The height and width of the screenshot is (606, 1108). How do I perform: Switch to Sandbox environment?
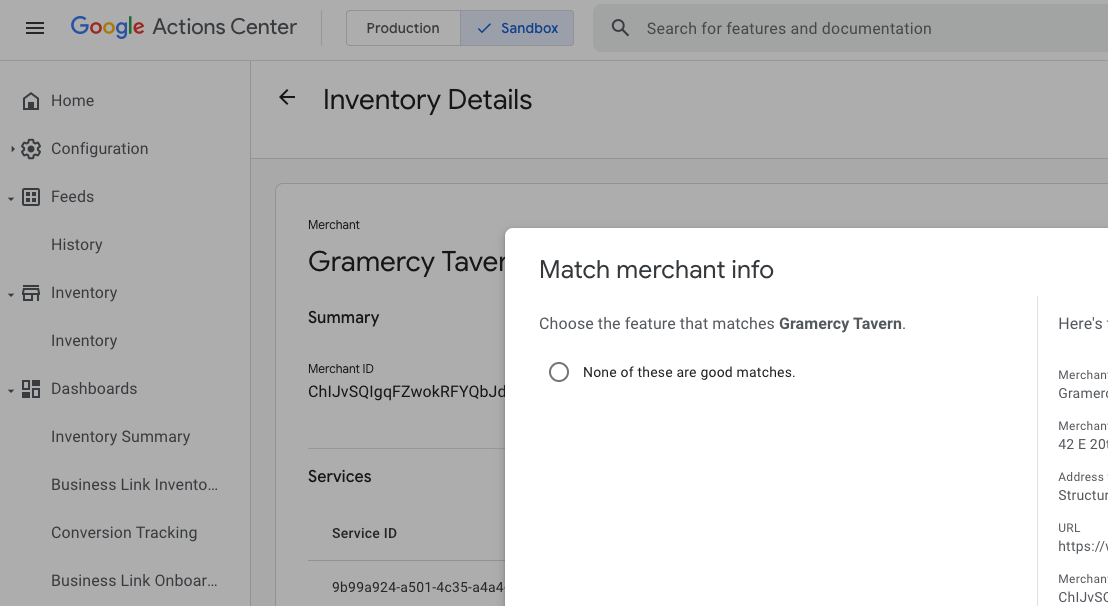(x=517, y=28)
